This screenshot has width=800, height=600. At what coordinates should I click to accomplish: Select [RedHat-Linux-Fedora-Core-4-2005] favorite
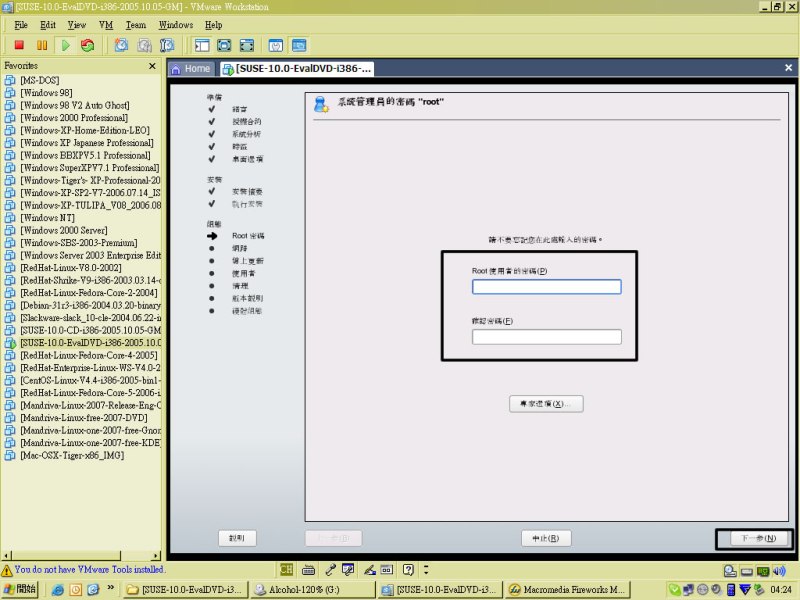point(89,355)
